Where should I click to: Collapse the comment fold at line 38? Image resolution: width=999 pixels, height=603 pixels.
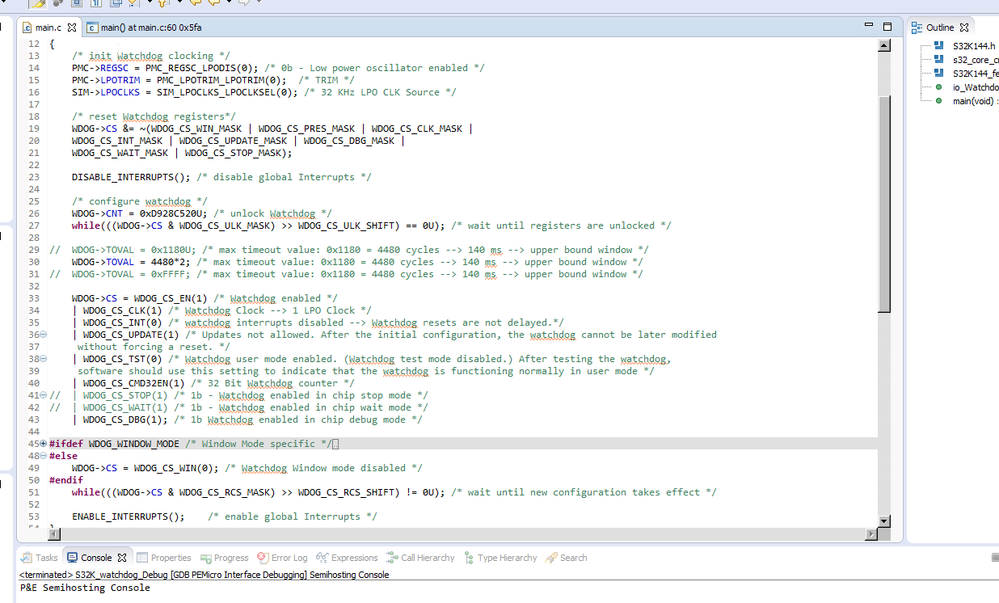point(43,359)
